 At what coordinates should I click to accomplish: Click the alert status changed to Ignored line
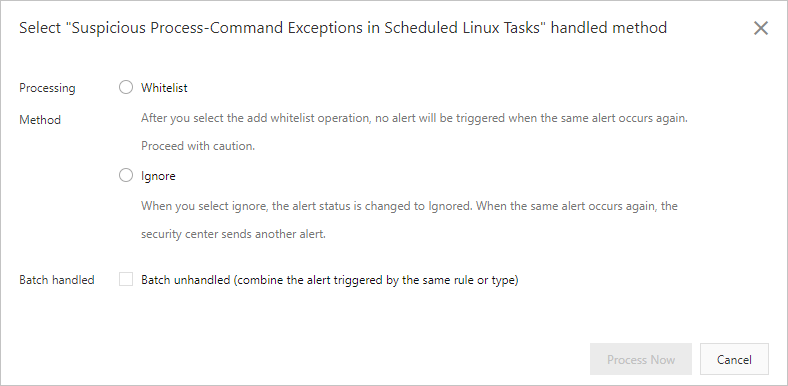(409, 207)
